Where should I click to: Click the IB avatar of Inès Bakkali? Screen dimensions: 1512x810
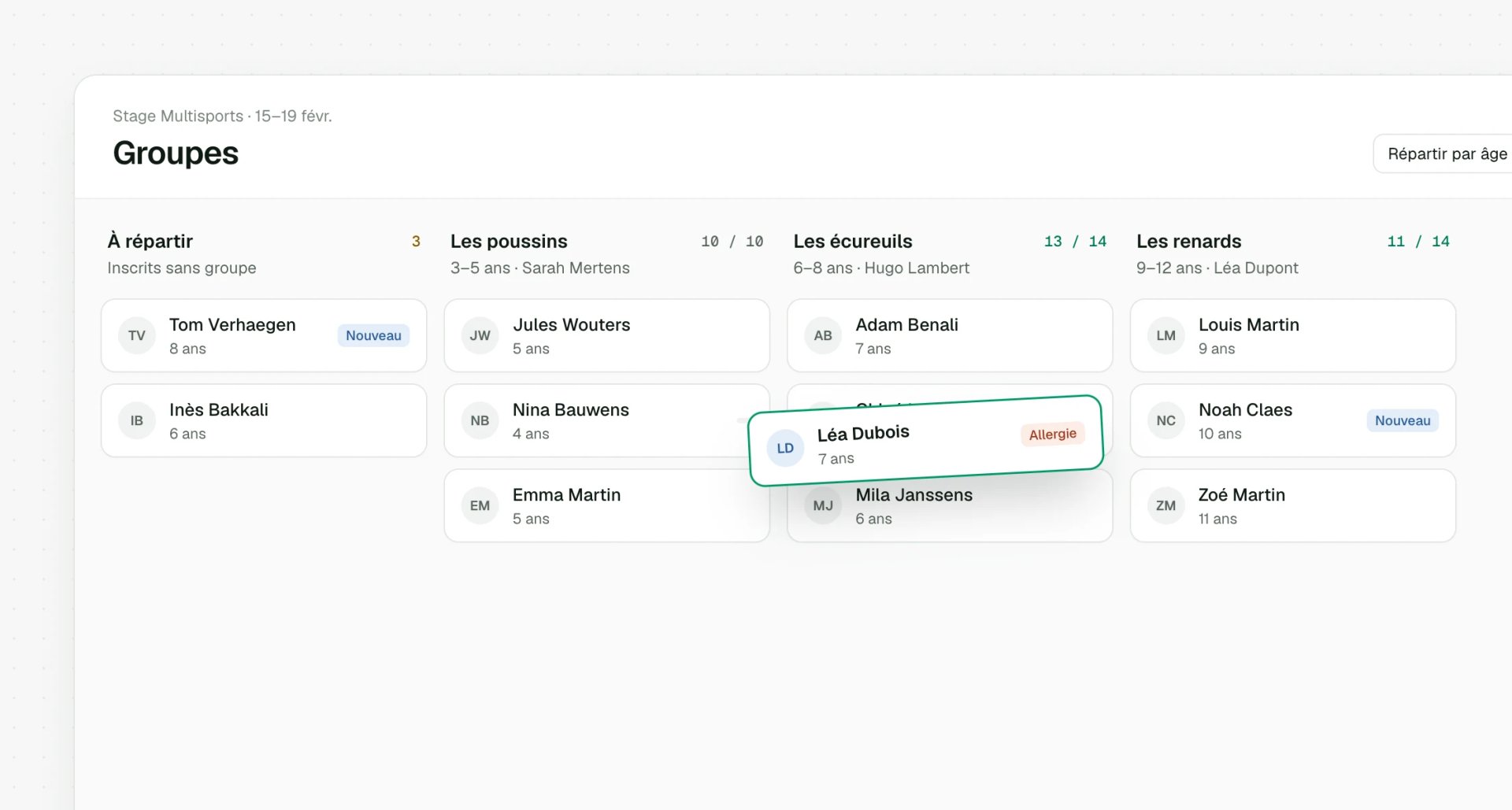pos(137,420)
